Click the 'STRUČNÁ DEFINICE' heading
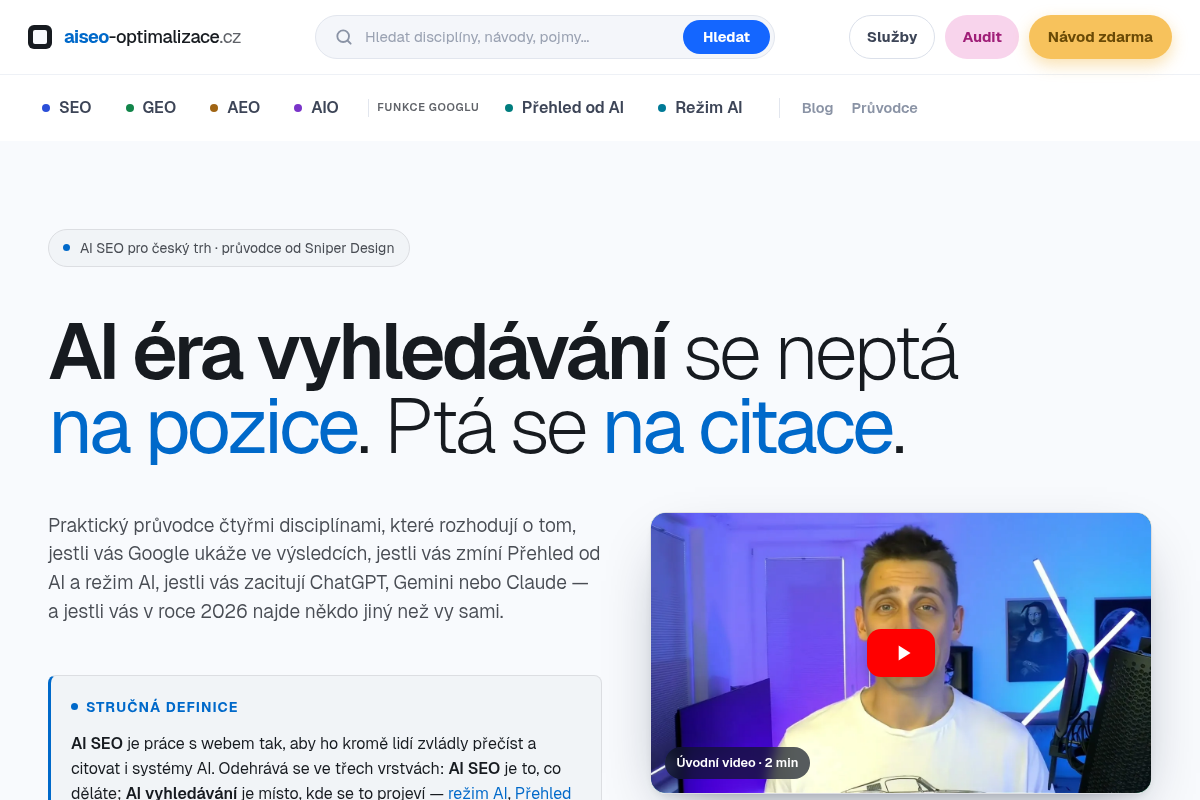1200x800 pixels. coord(162,707)
